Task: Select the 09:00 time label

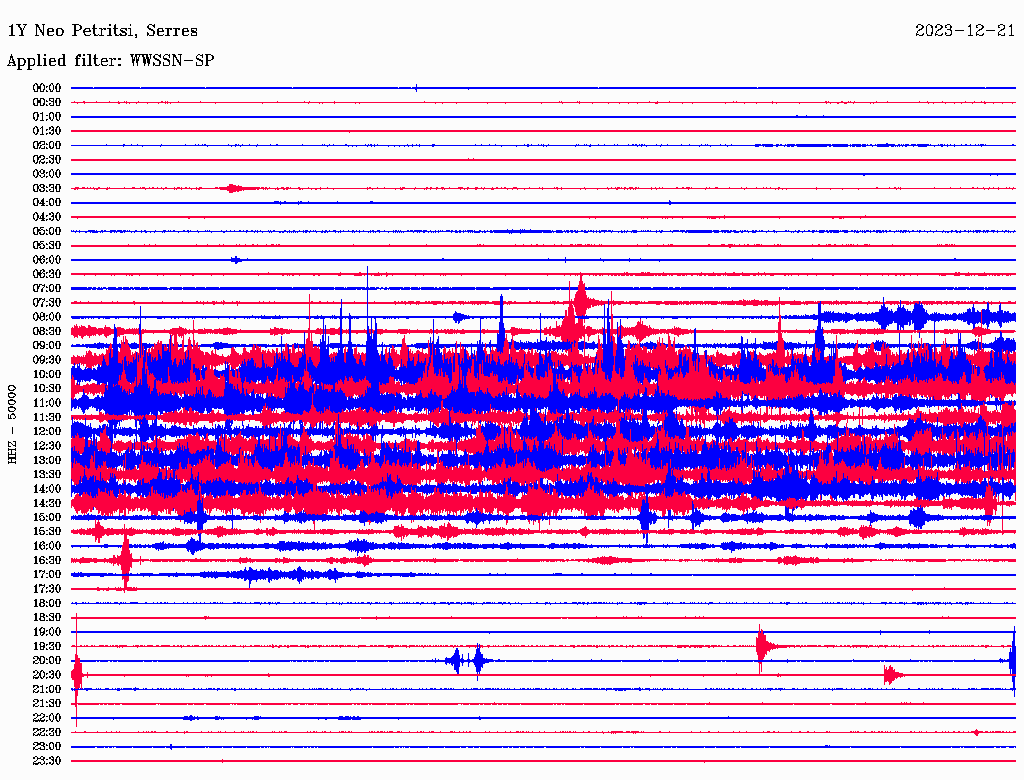Action: click(47, 346)
